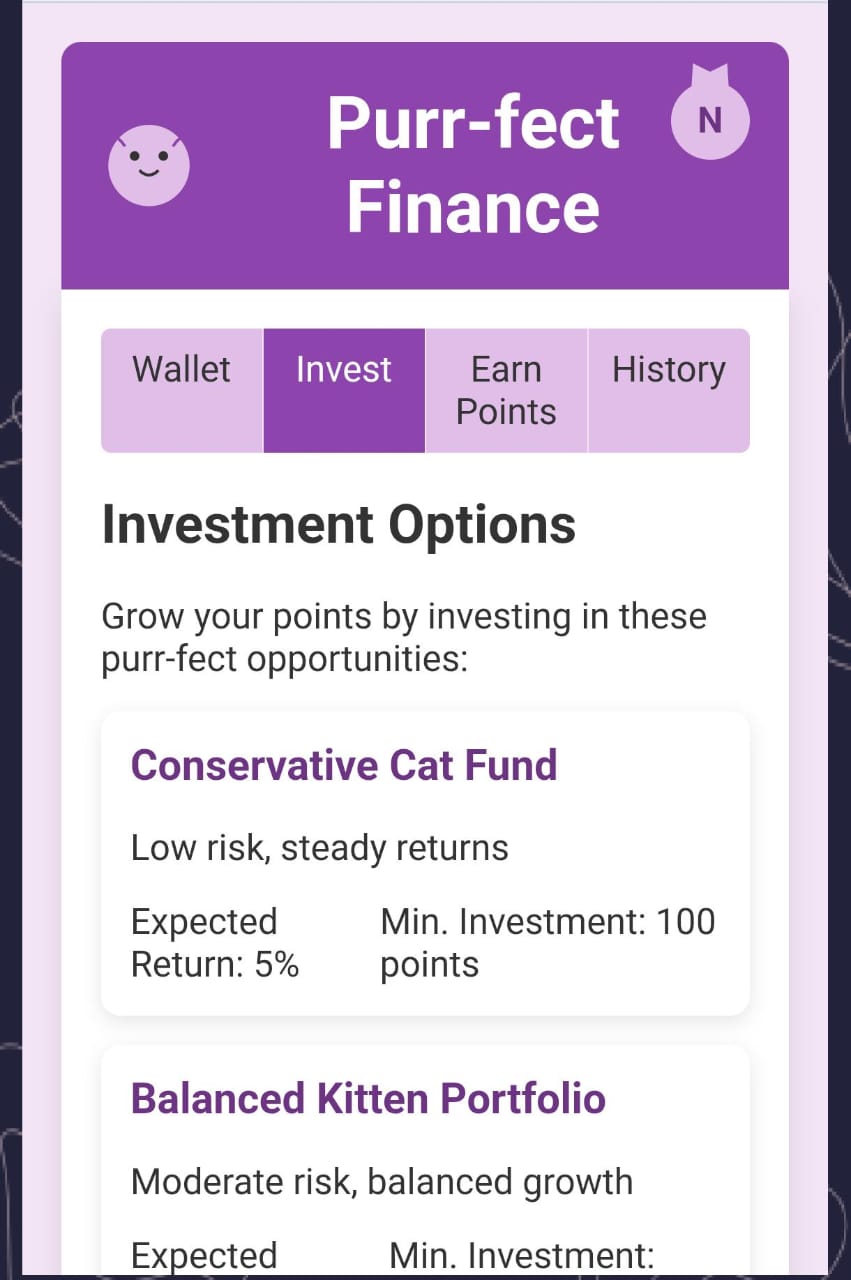Click the 'Expected Return: 5%' label
851x1280 pixels.
click(215, 942)
